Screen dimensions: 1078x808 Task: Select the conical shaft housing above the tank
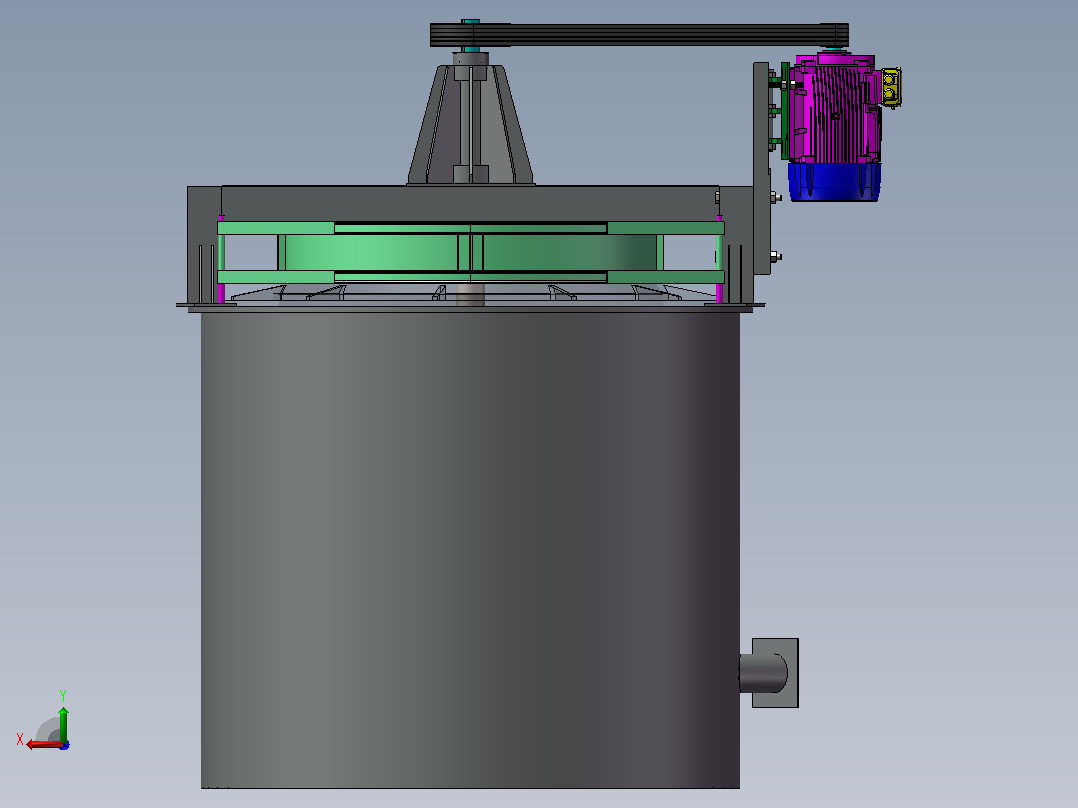(470, 125)
